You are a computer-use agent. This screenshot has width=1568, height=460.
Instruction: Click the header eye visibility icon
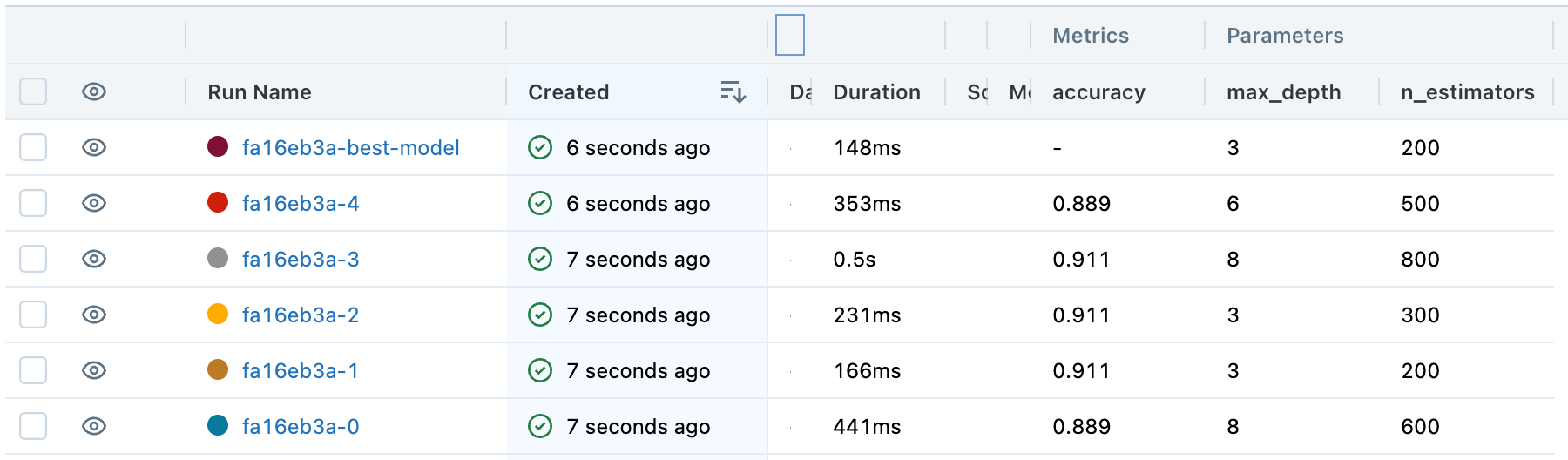[94, 91]
